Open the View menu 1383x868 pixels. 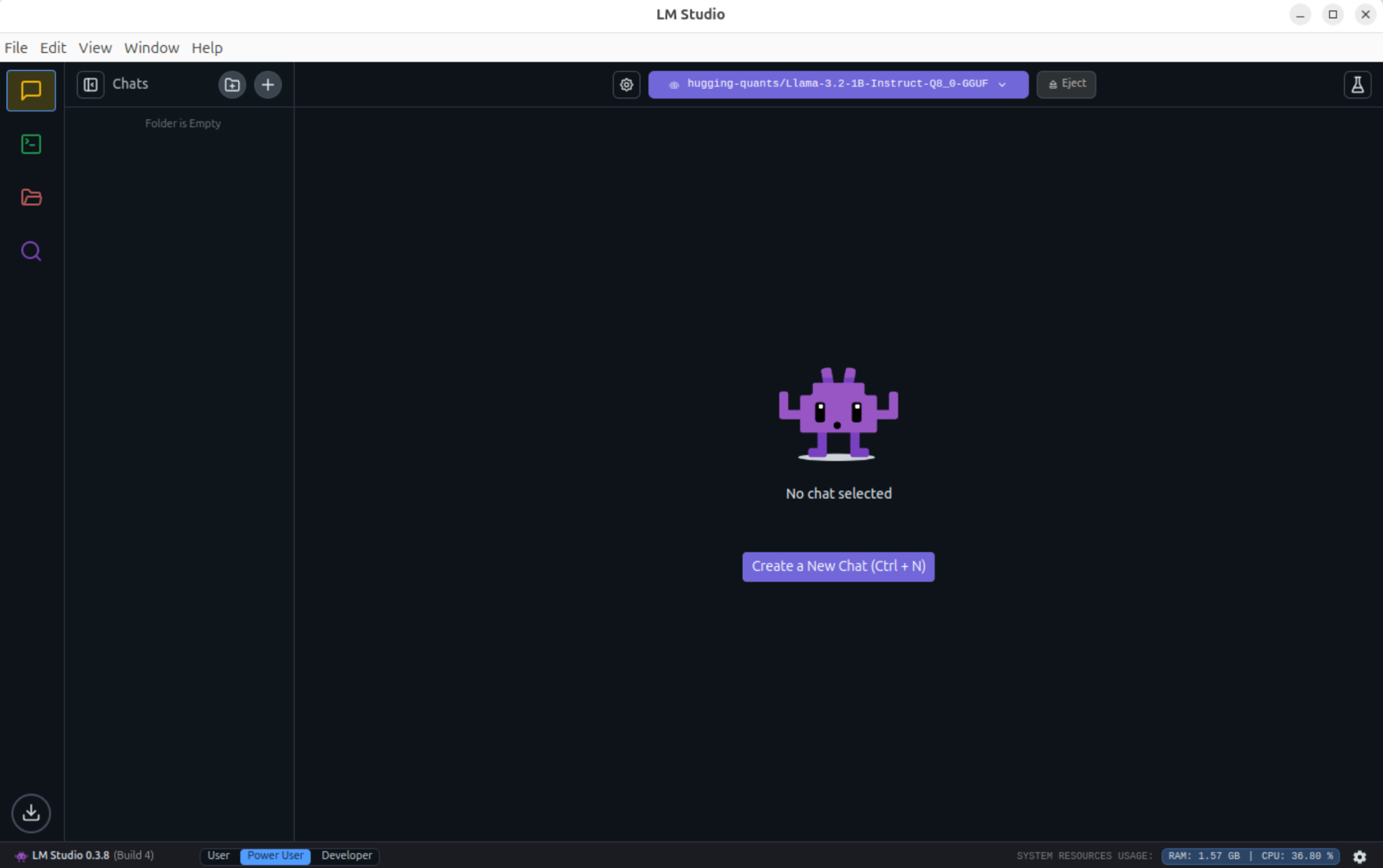[95, 48]
